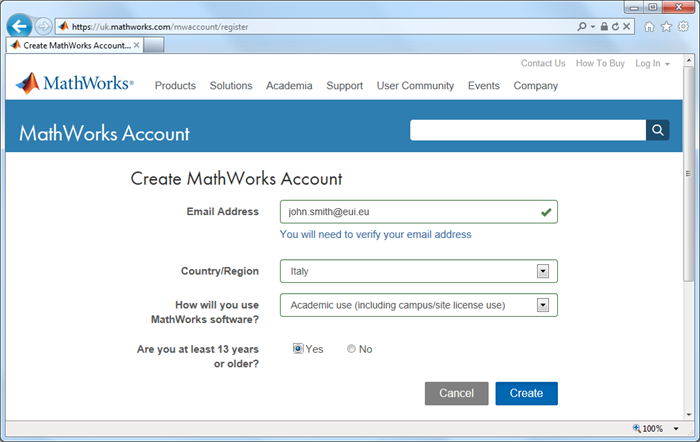Open browser Home page icon
This screenshot has height=442, width=700.
(649, 27)
